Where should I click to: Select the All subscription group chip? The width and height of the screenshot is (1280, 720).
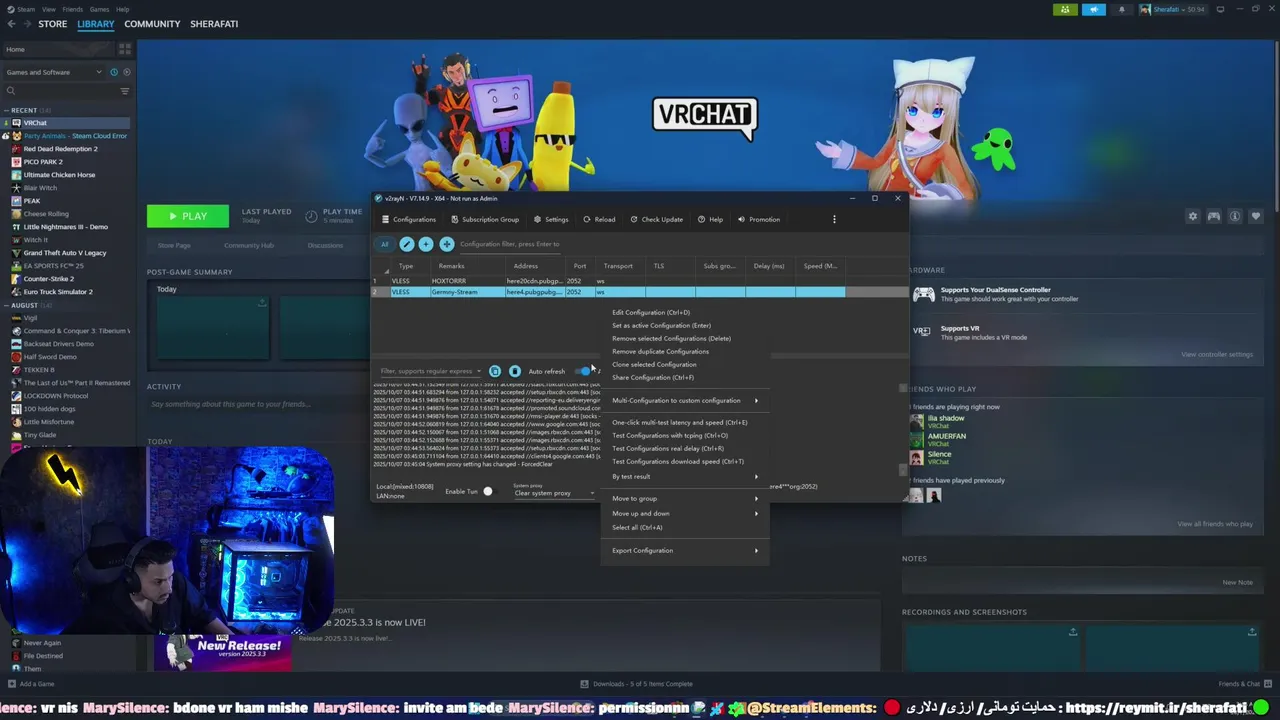pyautogui.click(x=384, y=244)
